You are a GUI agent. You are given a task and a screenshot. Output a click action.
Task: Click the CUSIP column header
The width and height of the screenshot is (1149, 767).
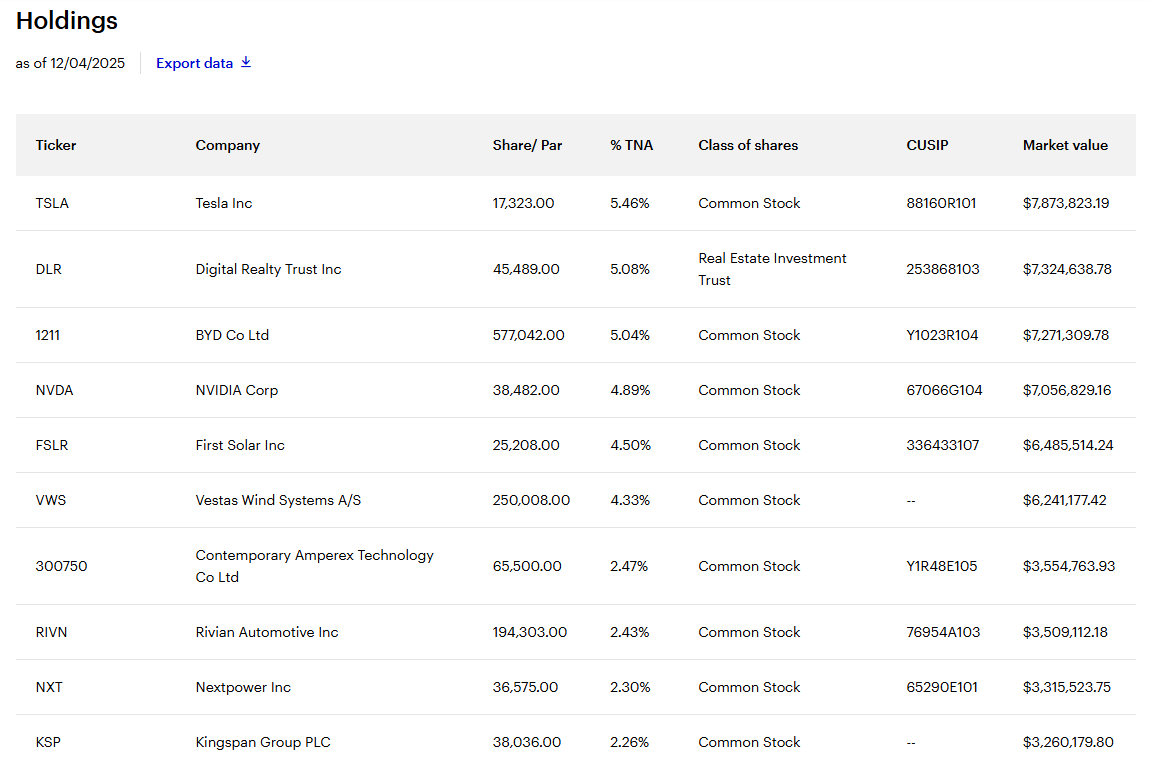927,145
